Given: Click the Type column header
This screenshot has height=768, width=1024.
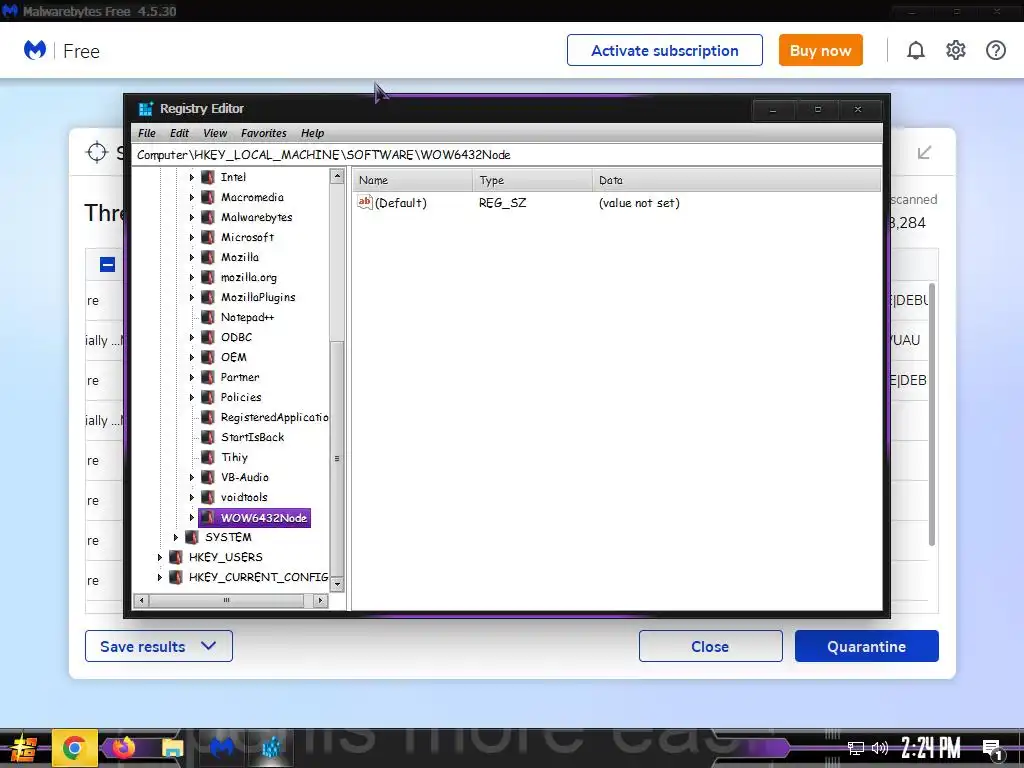Looking at the screenshot, I should pyautogui.click(x=532, y=180).
